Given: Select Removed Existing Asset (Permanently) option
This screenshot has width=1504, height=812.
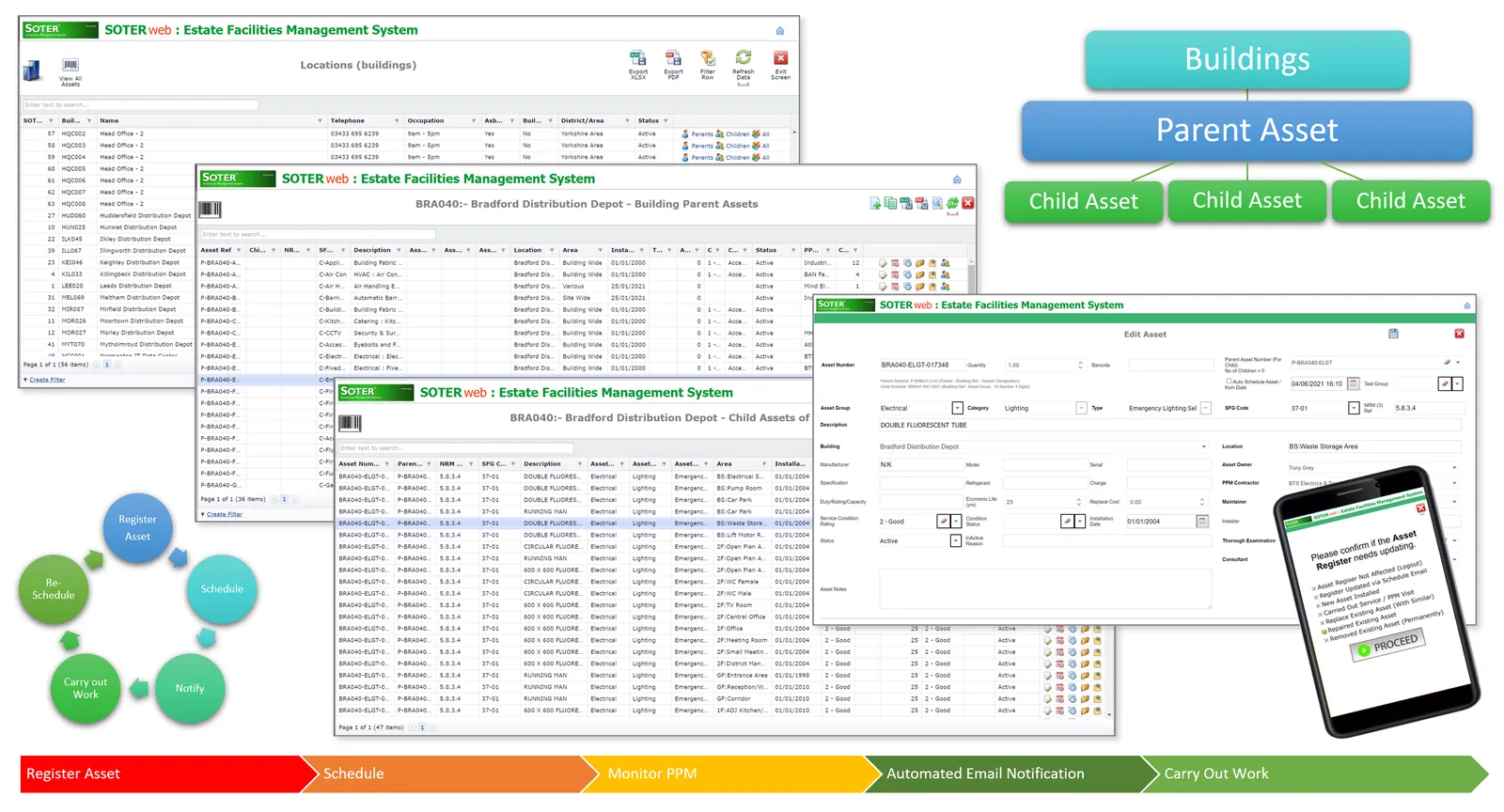Looking at the screenshot, I should coord(1385,625).
